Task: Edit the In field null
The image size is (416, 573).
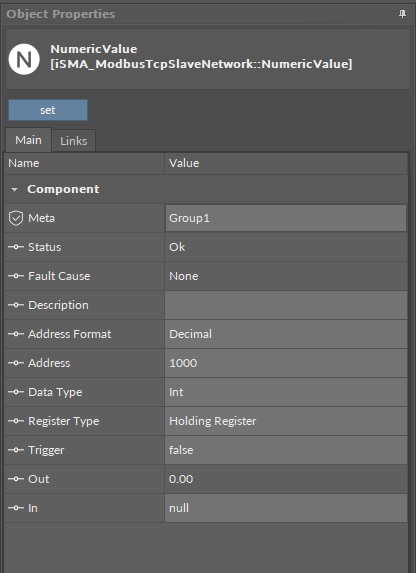Action: coord(286,508)
